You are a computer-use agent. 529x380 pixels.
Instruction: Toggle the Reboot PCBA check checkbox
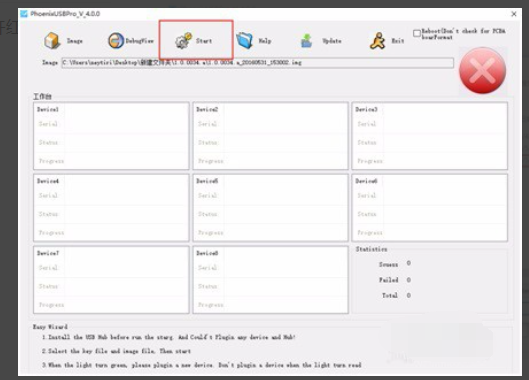pyautogui.click(x=417, y=33)
